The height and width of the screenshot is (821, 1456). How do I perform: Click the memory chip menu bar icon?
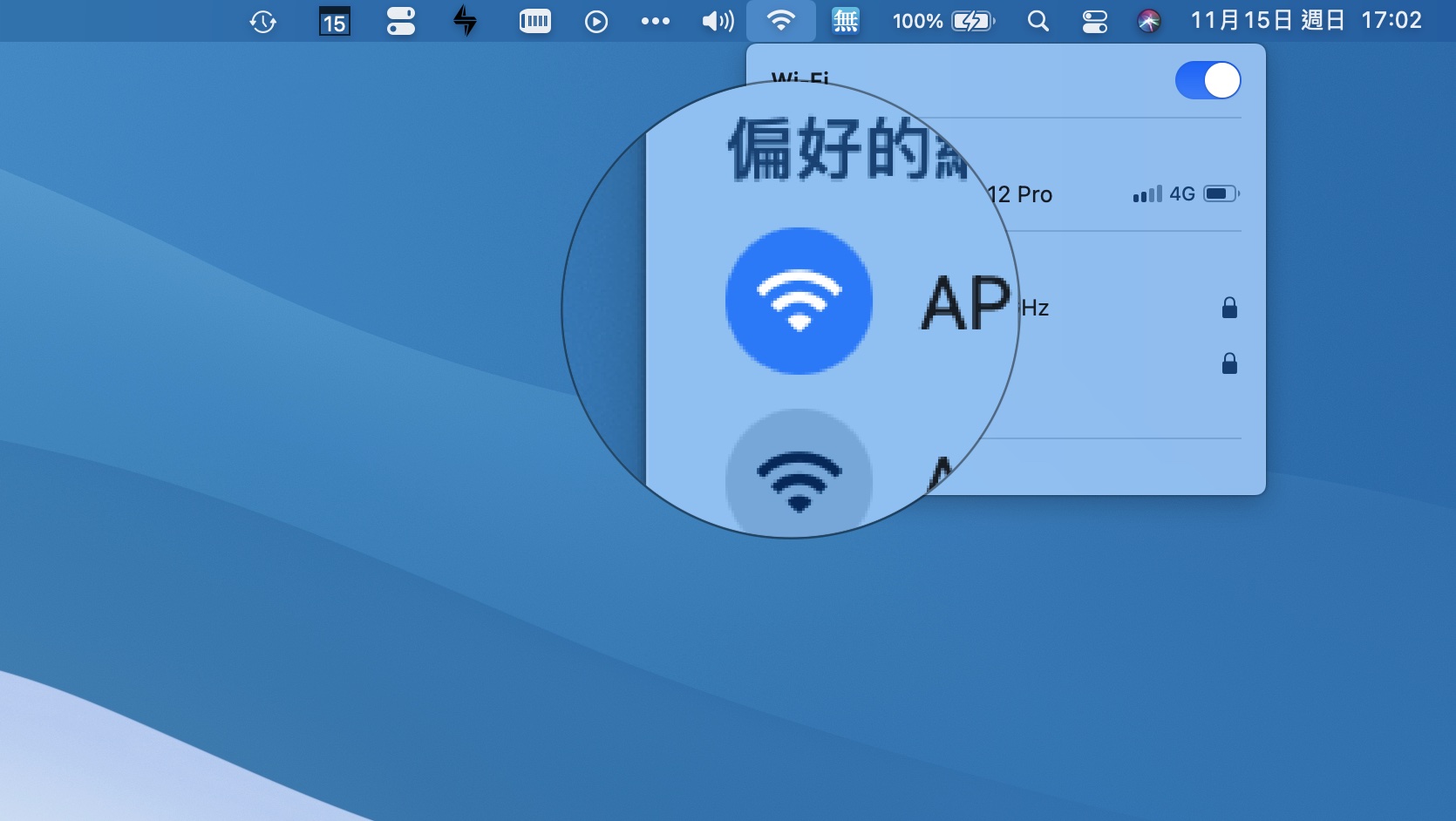[x=534, y=21]
